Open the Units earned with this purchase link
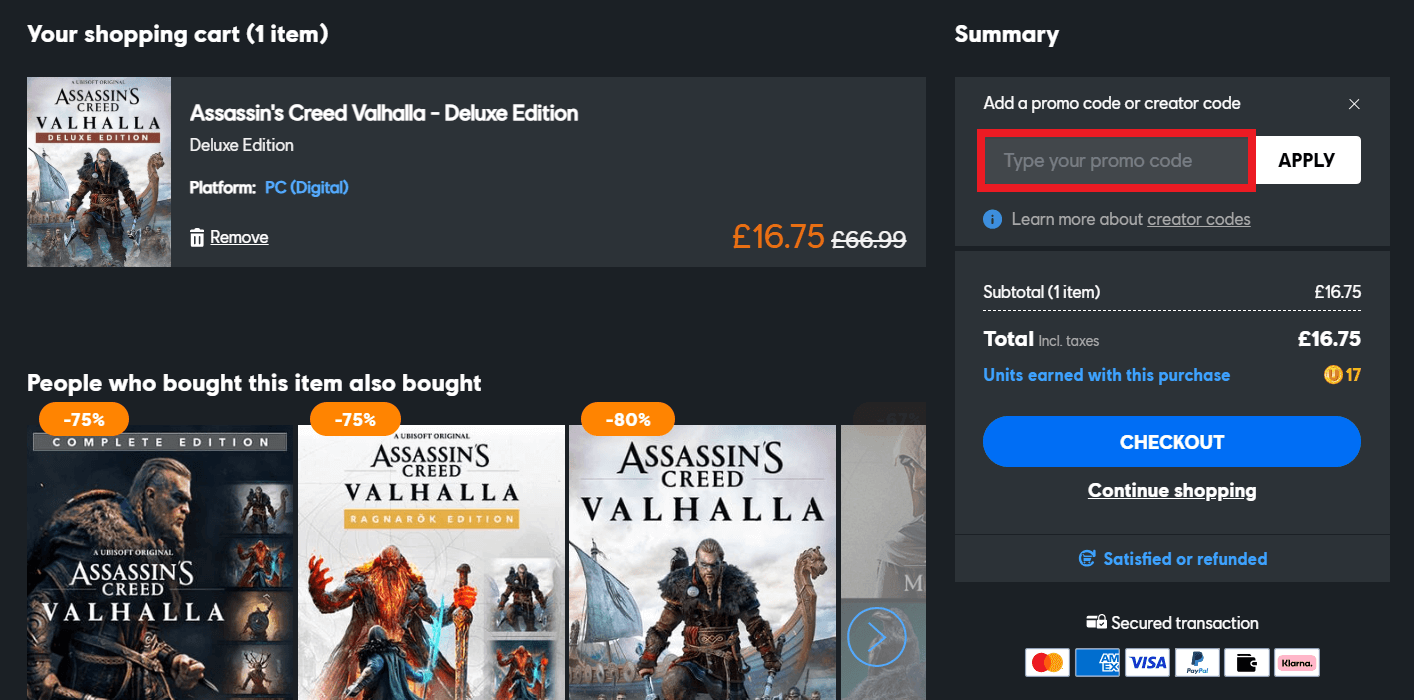The image size is (1414, 700). coord(1106,375)
